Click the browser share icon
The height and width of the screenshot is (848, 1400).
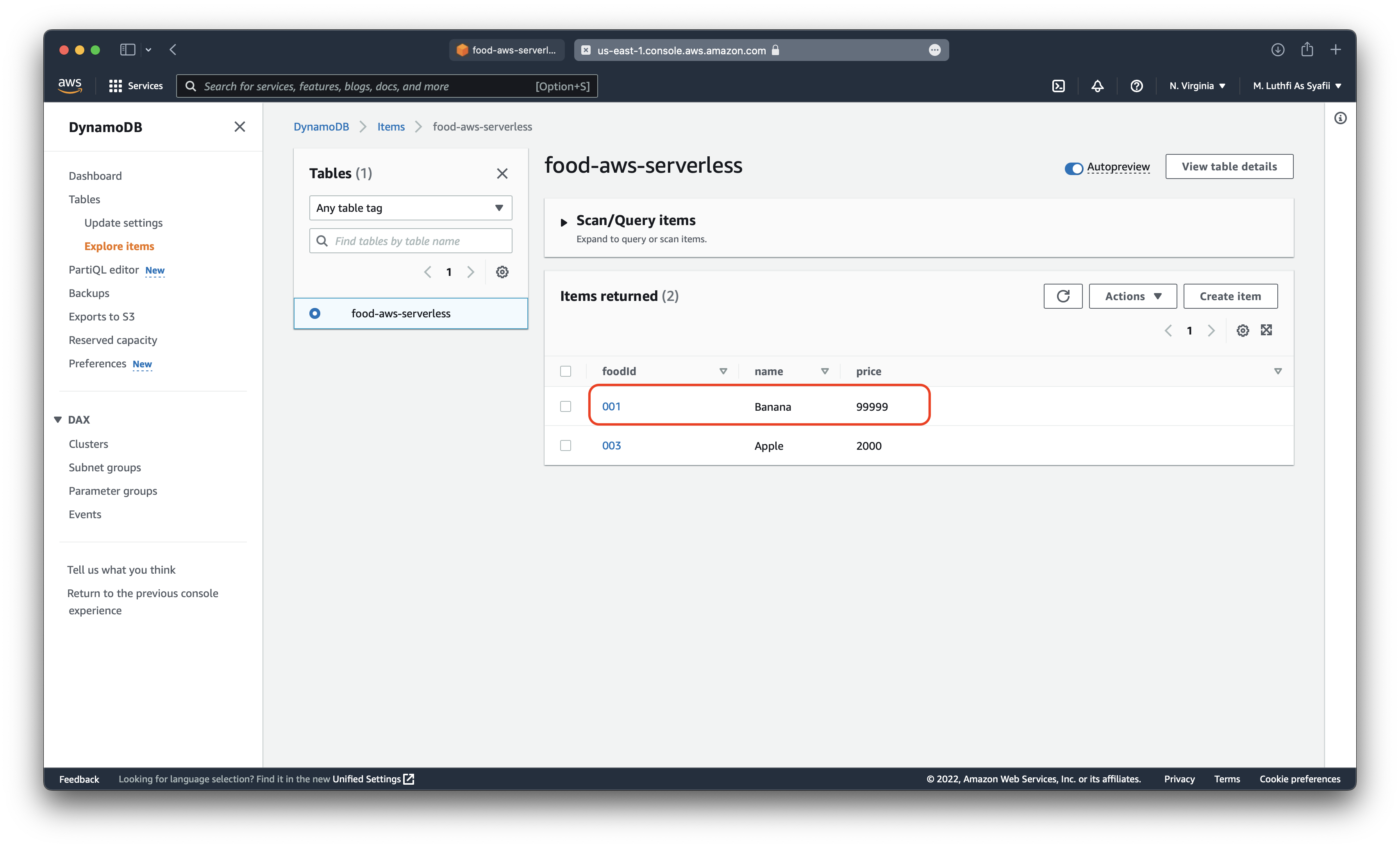pyautogui.click(x=1307, y=50)
